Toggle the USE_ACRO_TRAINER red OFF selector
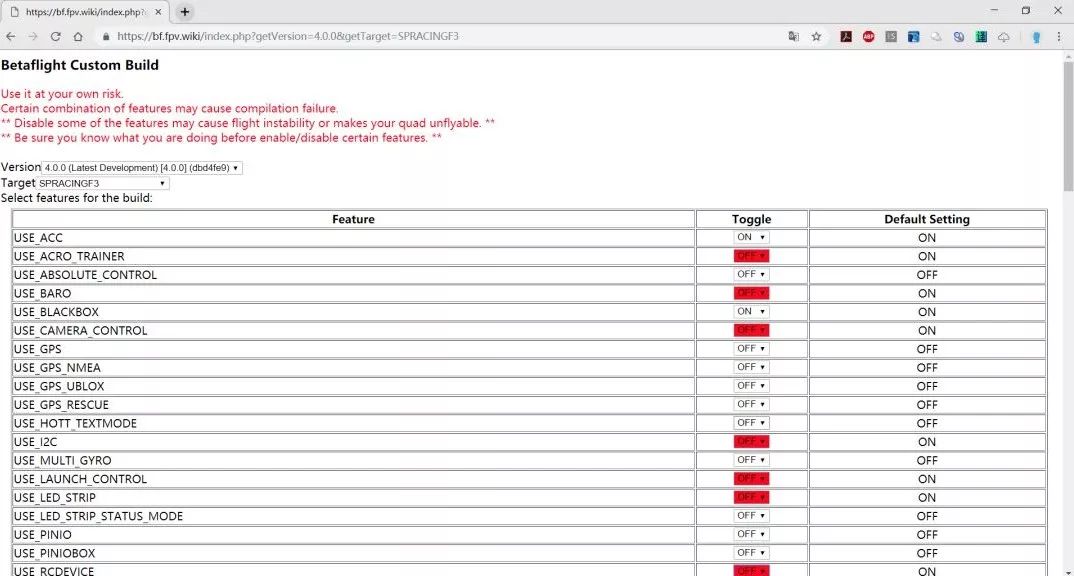 (751, 256)
